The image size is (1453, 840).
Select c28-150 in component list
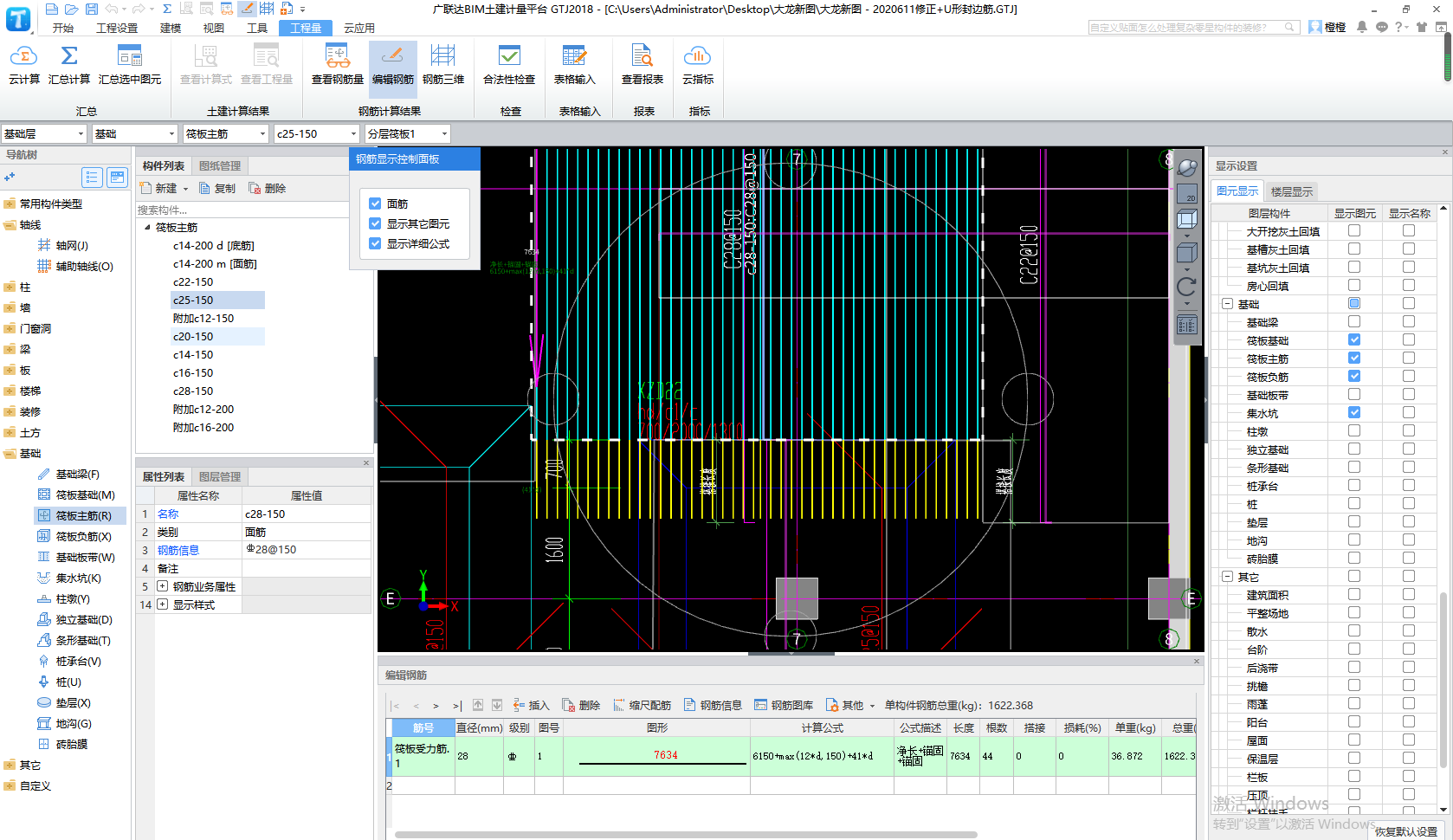(x=193, y=391)
